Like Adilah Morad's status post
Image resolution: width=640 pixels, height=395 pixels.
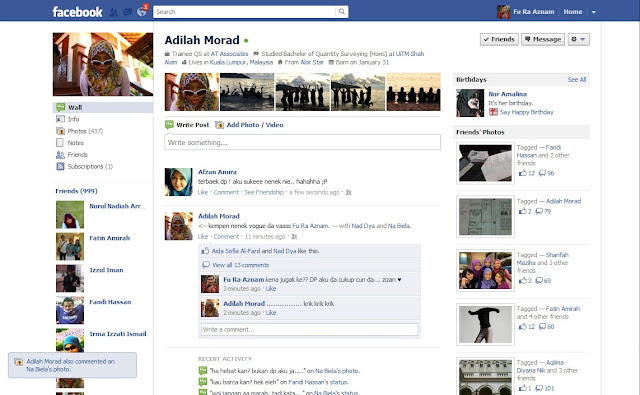203,236
